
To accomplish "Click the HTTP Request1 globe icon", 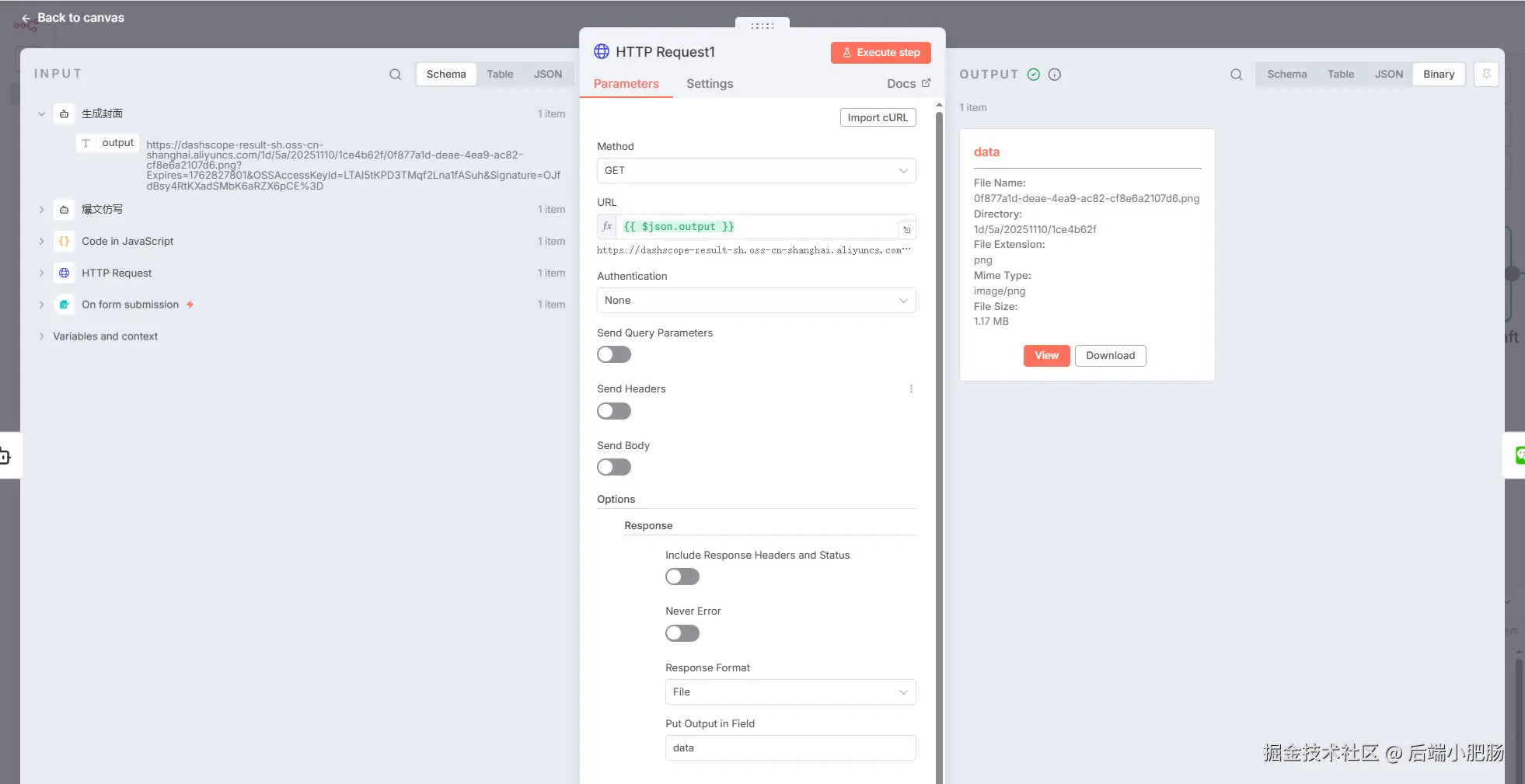I will pos(602,52).
